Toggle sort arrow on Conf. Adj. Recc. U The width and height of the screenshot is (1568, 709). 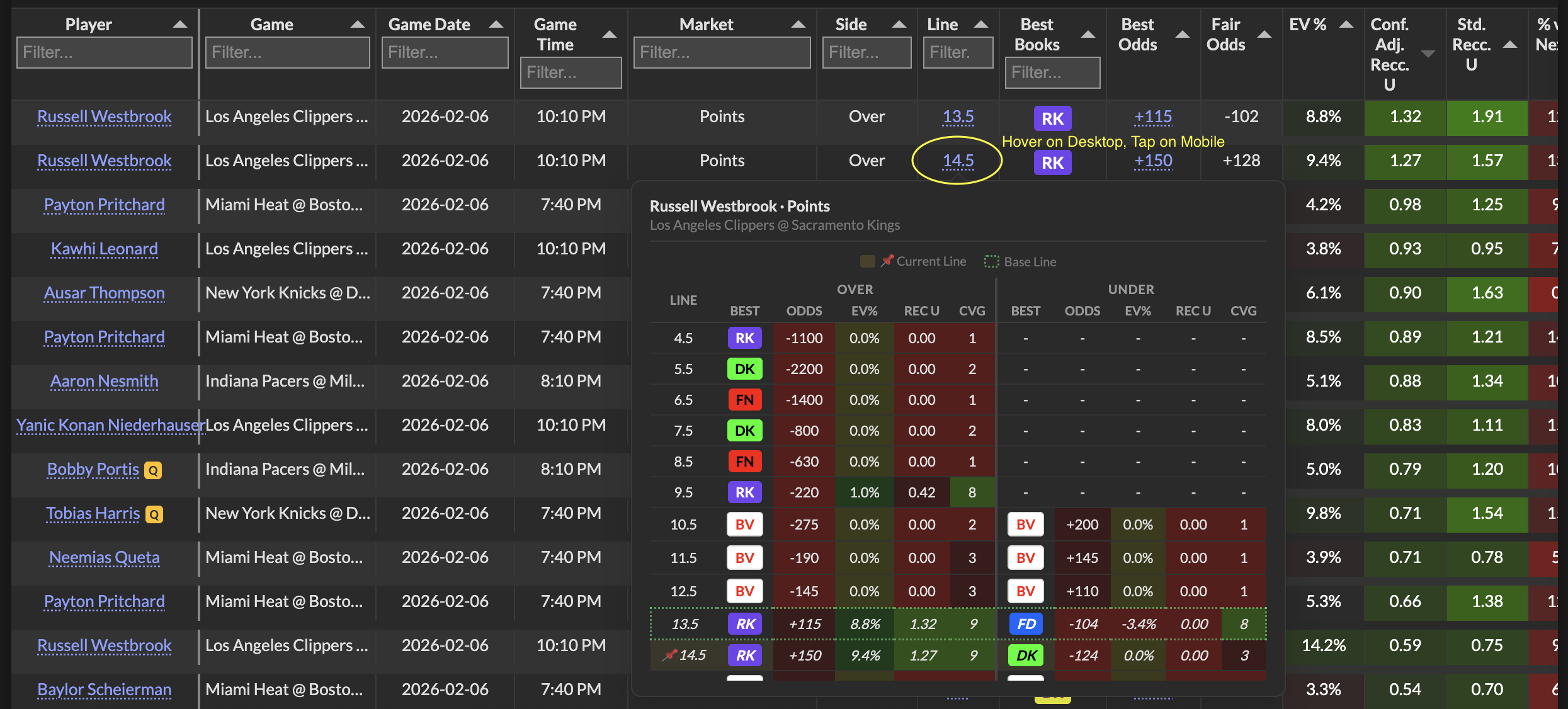click(x=1428, y=54)
